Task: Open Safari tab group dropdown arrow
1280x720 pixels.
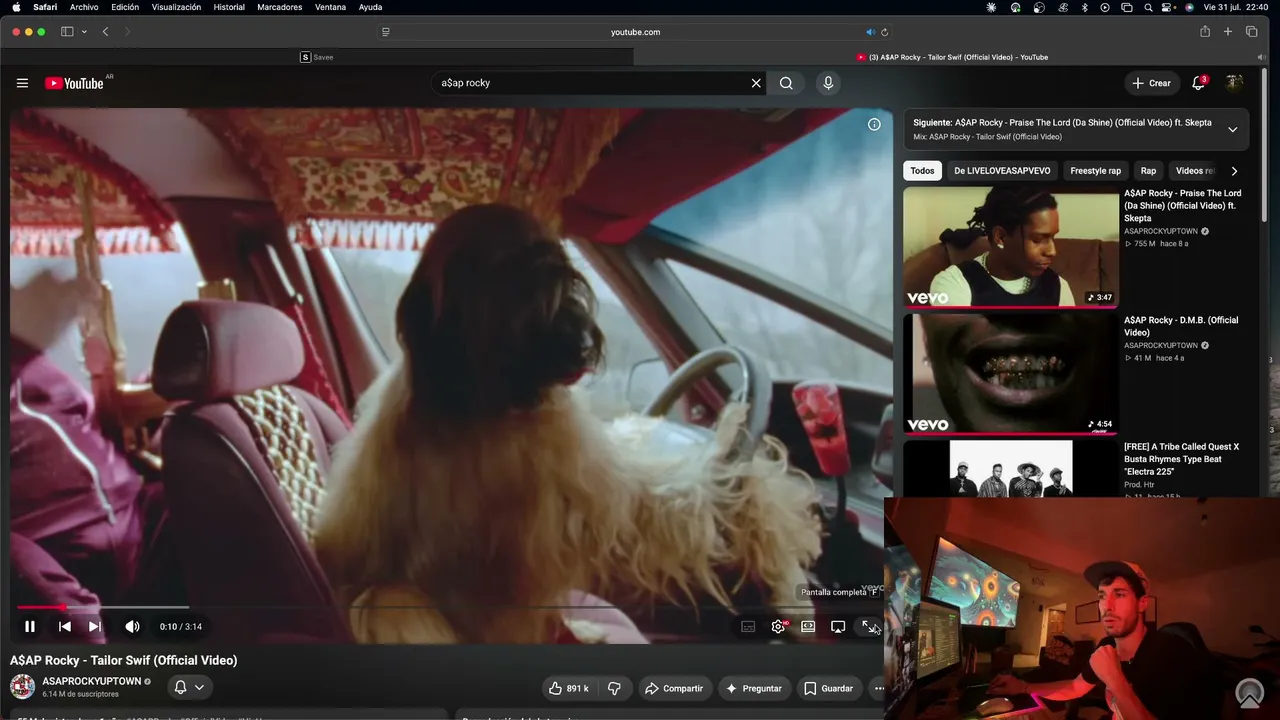Action: (x=84, y=32)
